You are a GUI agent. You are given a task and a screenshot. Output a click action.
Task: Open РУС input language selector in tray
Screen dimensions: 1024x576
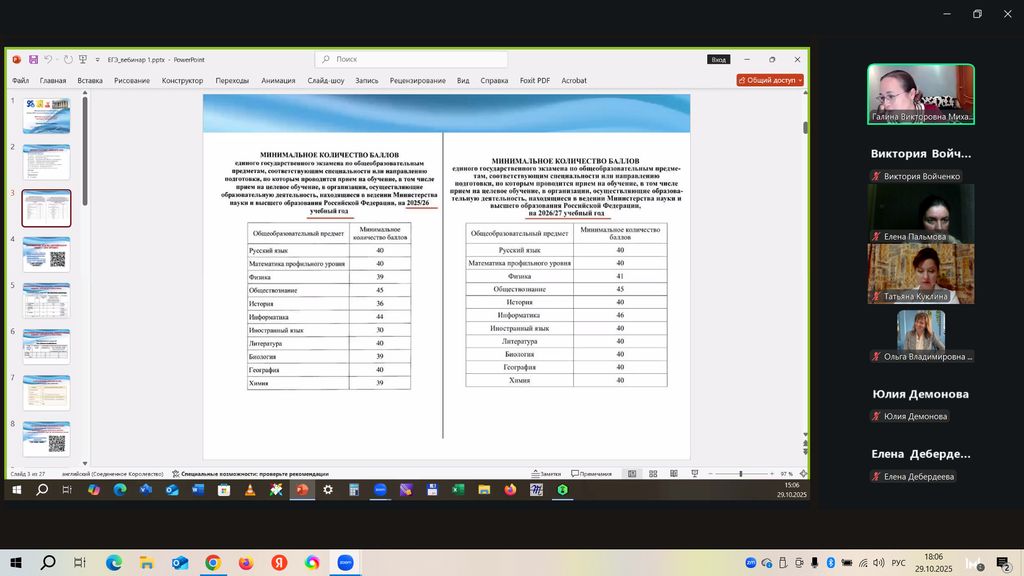pyautogui.click(x=899, y=563)
